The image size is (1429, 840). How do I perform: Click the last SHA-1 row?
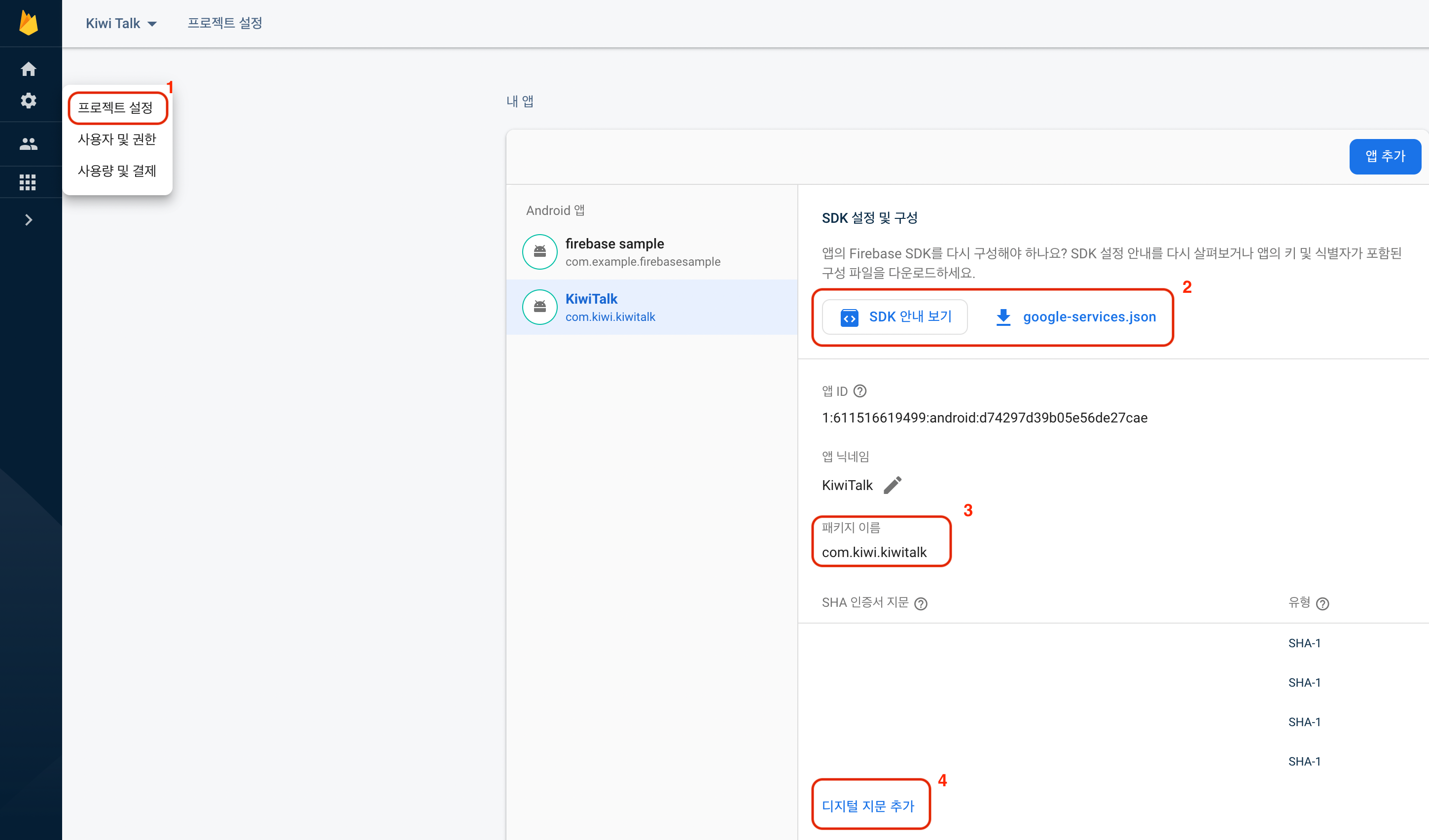1304,761
